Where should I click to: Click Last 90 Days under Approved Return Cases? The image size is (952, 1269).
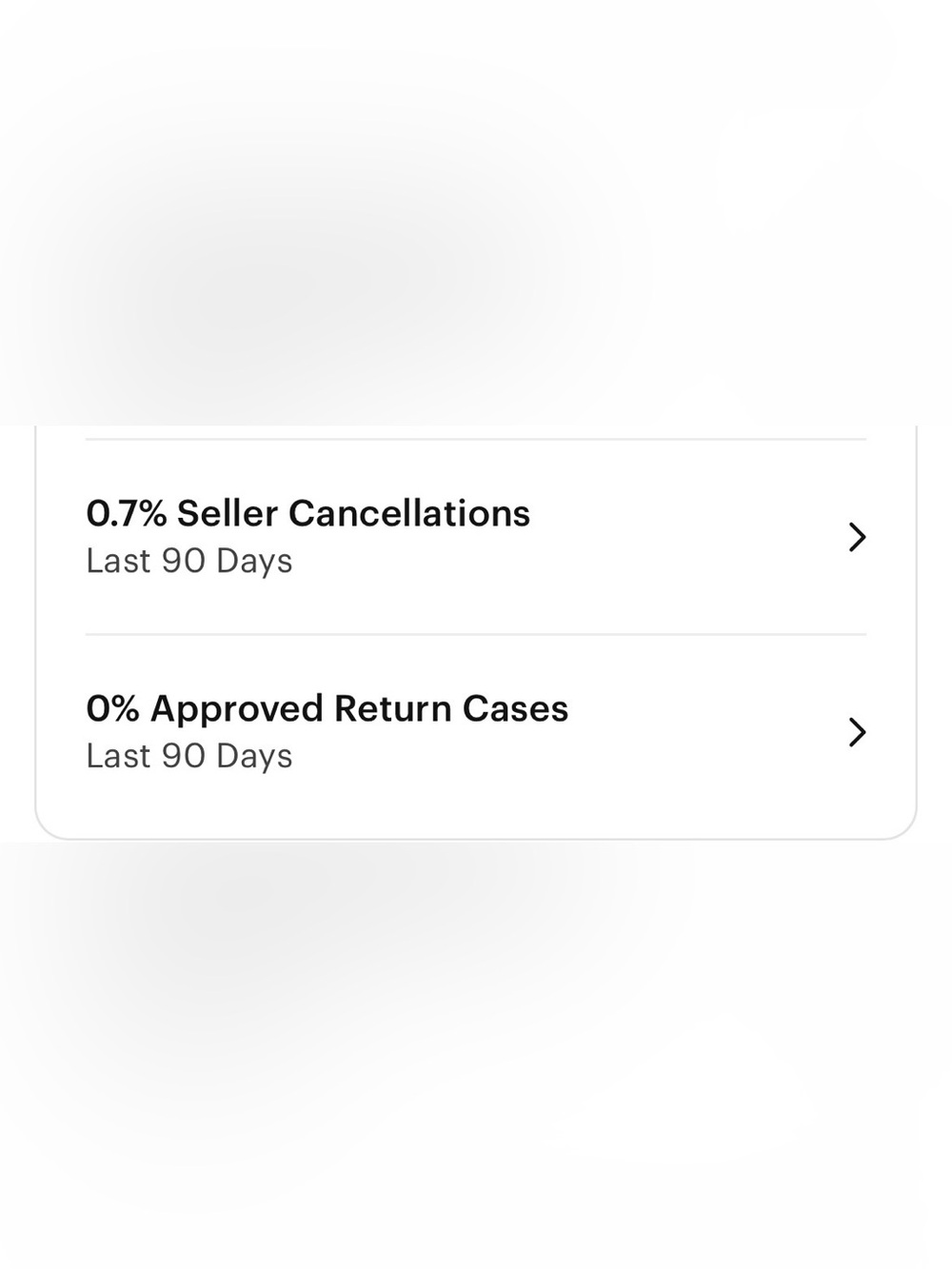(x=189, y=756)
